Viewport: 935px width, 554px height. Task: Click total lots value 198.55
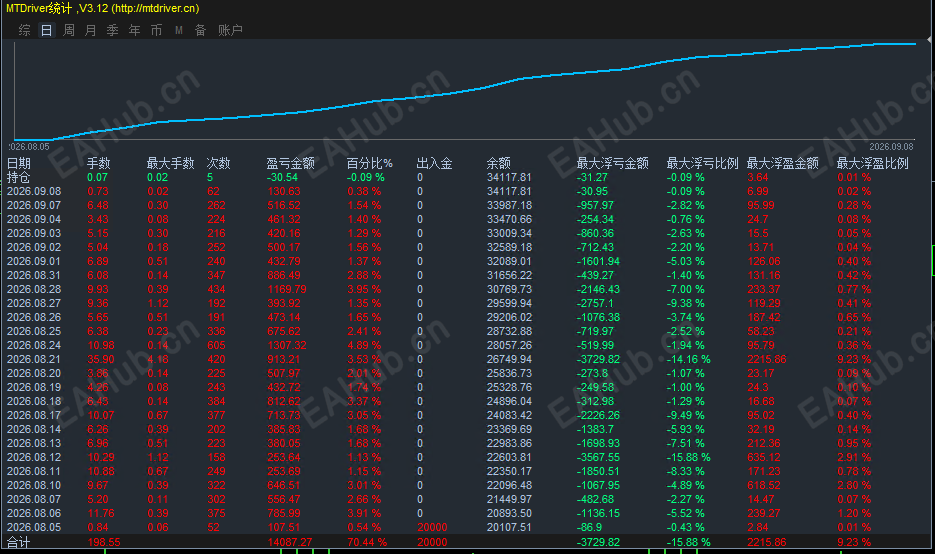click(x=104, y=543)
